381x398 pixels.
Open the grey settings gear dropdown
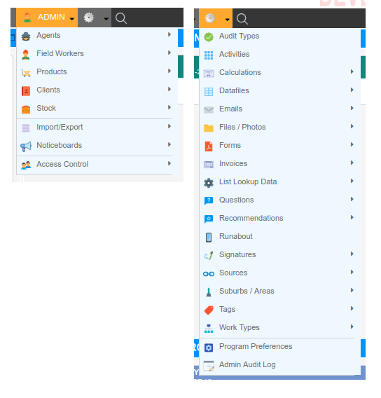tap(95, 18)
